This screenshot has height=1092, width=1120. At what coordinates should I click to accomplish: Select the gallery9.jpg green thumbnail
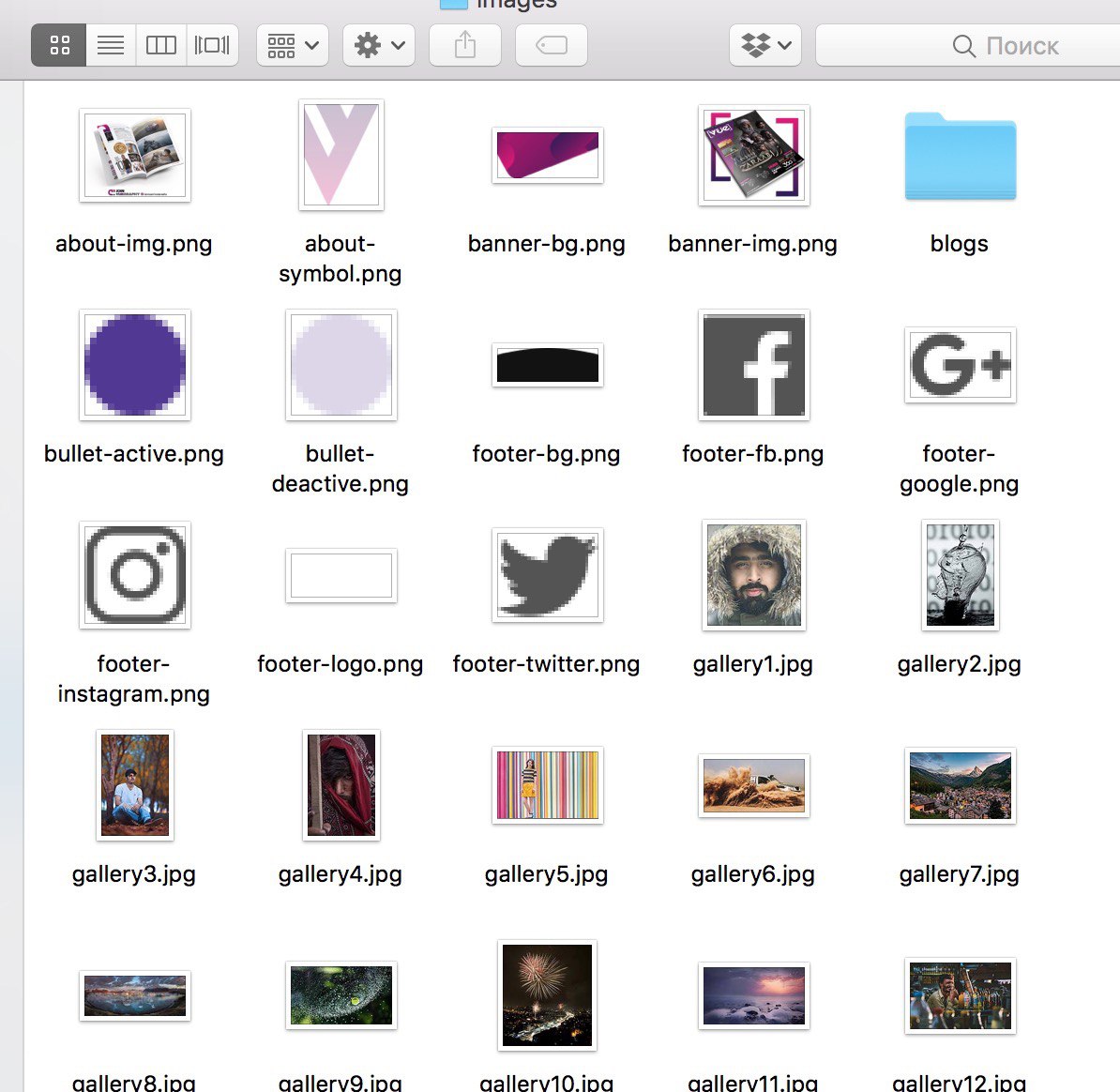341,994
